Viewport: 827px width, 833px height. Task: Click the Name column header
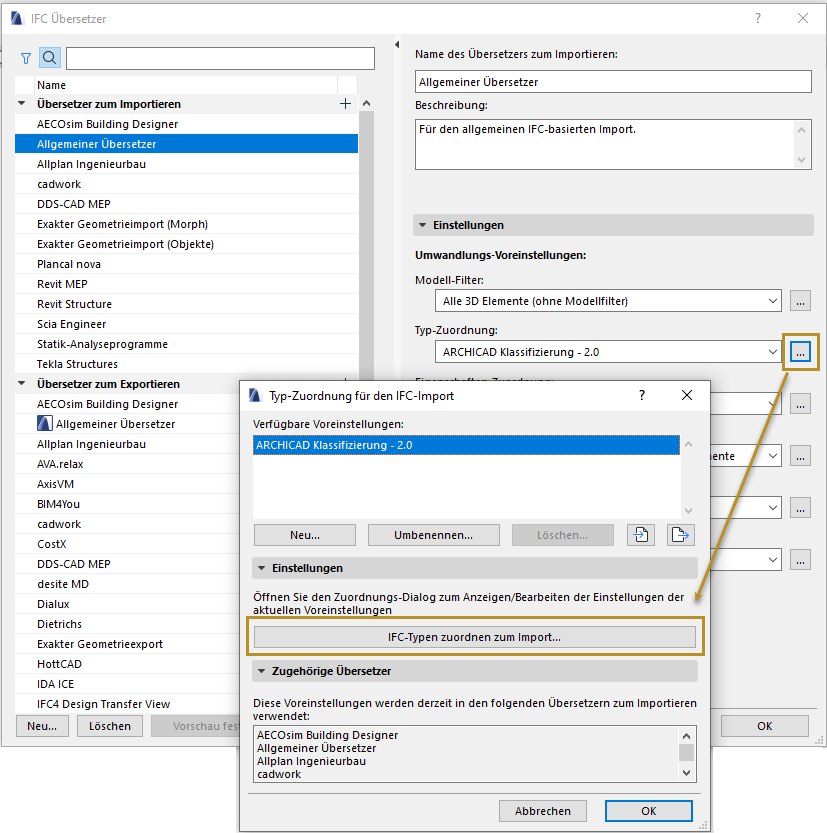pos(186,85)
